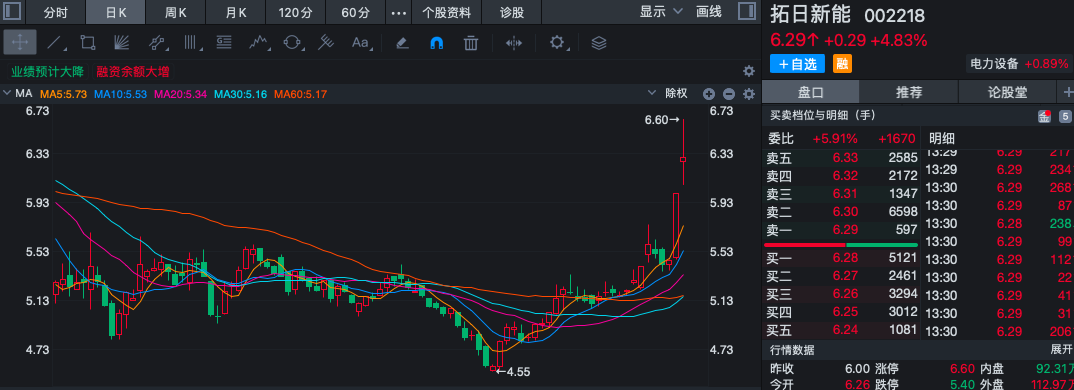Image resolution: width=1074 pixels, height=390 pixels.
Task: Open MA indicator settings gear
Action: pos(749,94)
